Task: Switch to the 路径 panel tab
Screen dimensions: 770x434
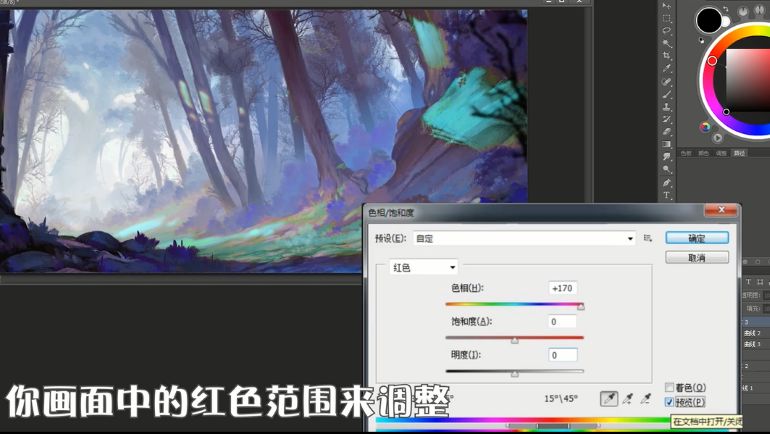Action: click(739, 153)
